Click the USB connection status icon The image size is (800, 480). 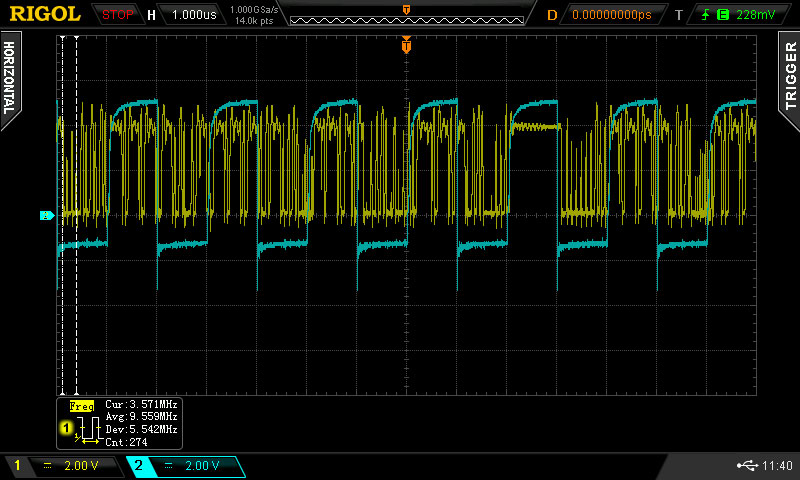click(747, 465)
